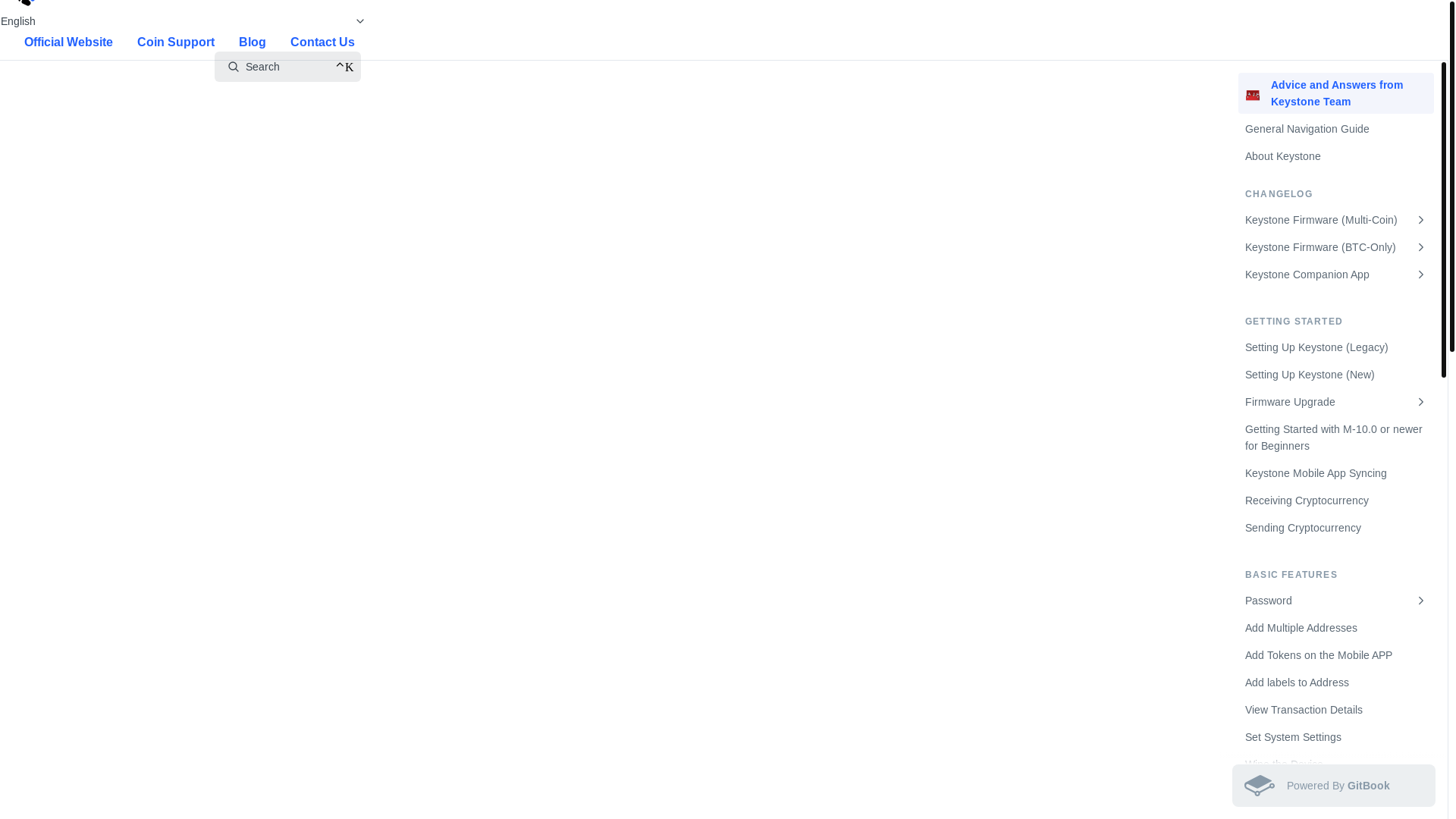This screenshot has height=819, width=1456.
Task: Expand Keystone Firmware (Multi-Coin) section
Action: [x=1420, y=220]
